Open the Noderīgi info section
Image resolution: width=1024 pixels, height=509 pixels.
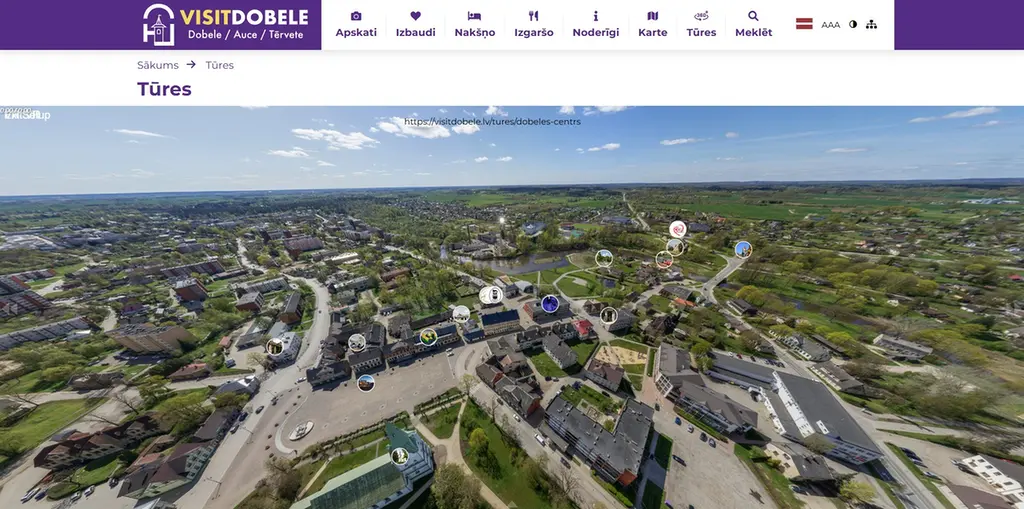[596, 25]
